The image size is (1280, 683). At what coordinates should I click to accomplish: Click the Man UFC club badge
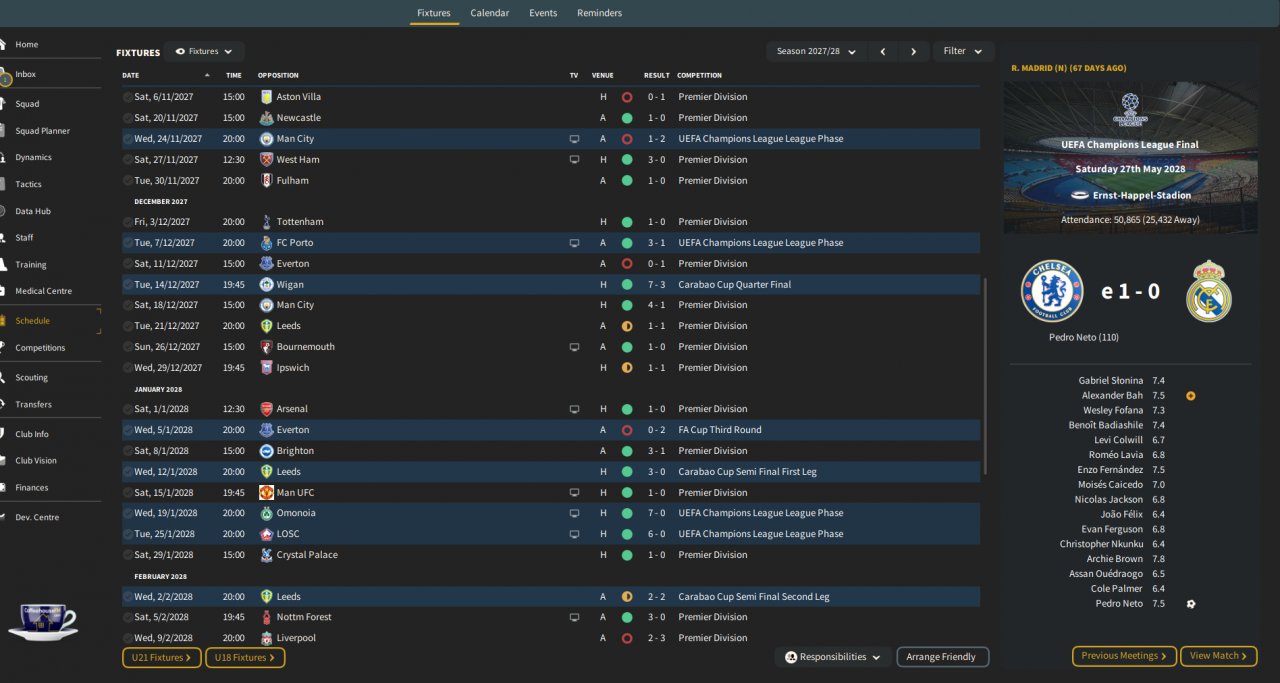(x=266, y=493)
